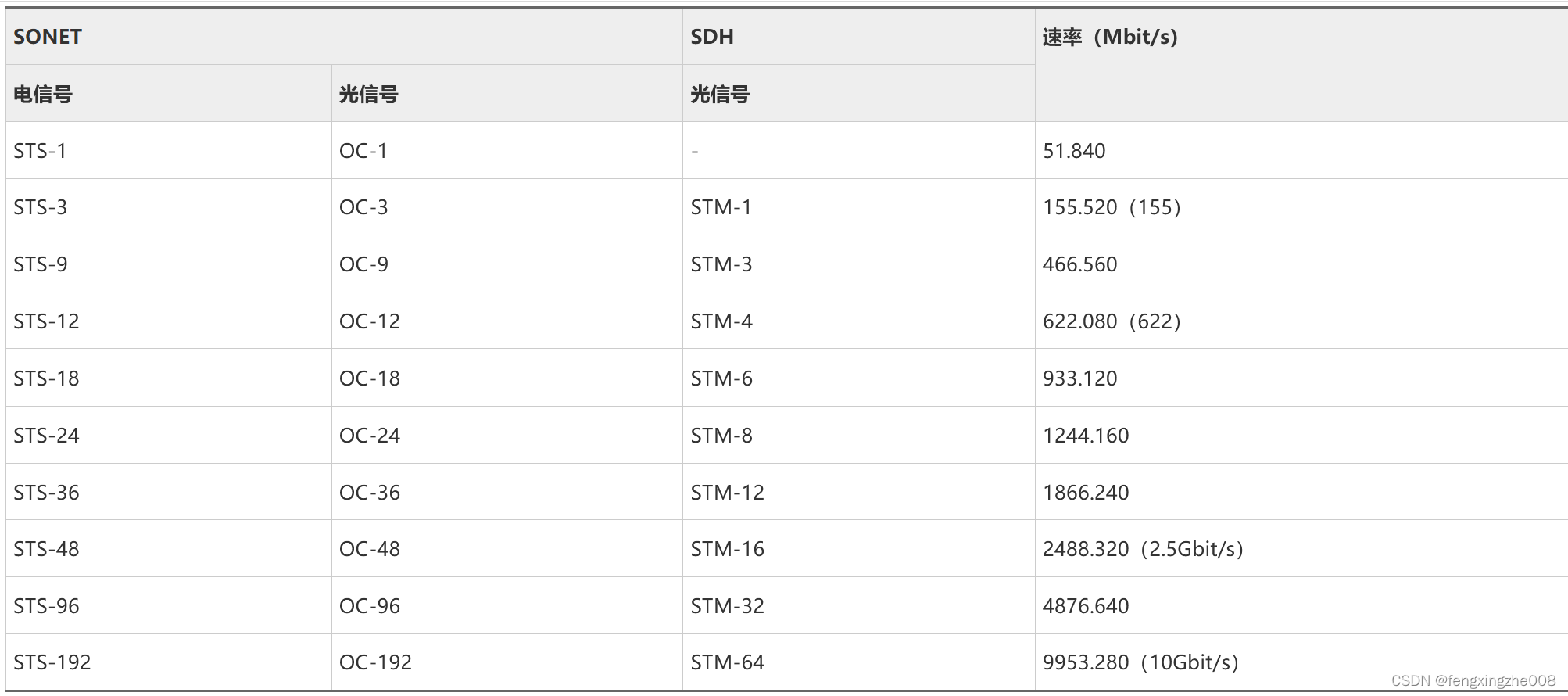The image size is (1568, 696).
Task: Click the 电信号 column header
Action: pyautogui.click(x=43, y=94)
